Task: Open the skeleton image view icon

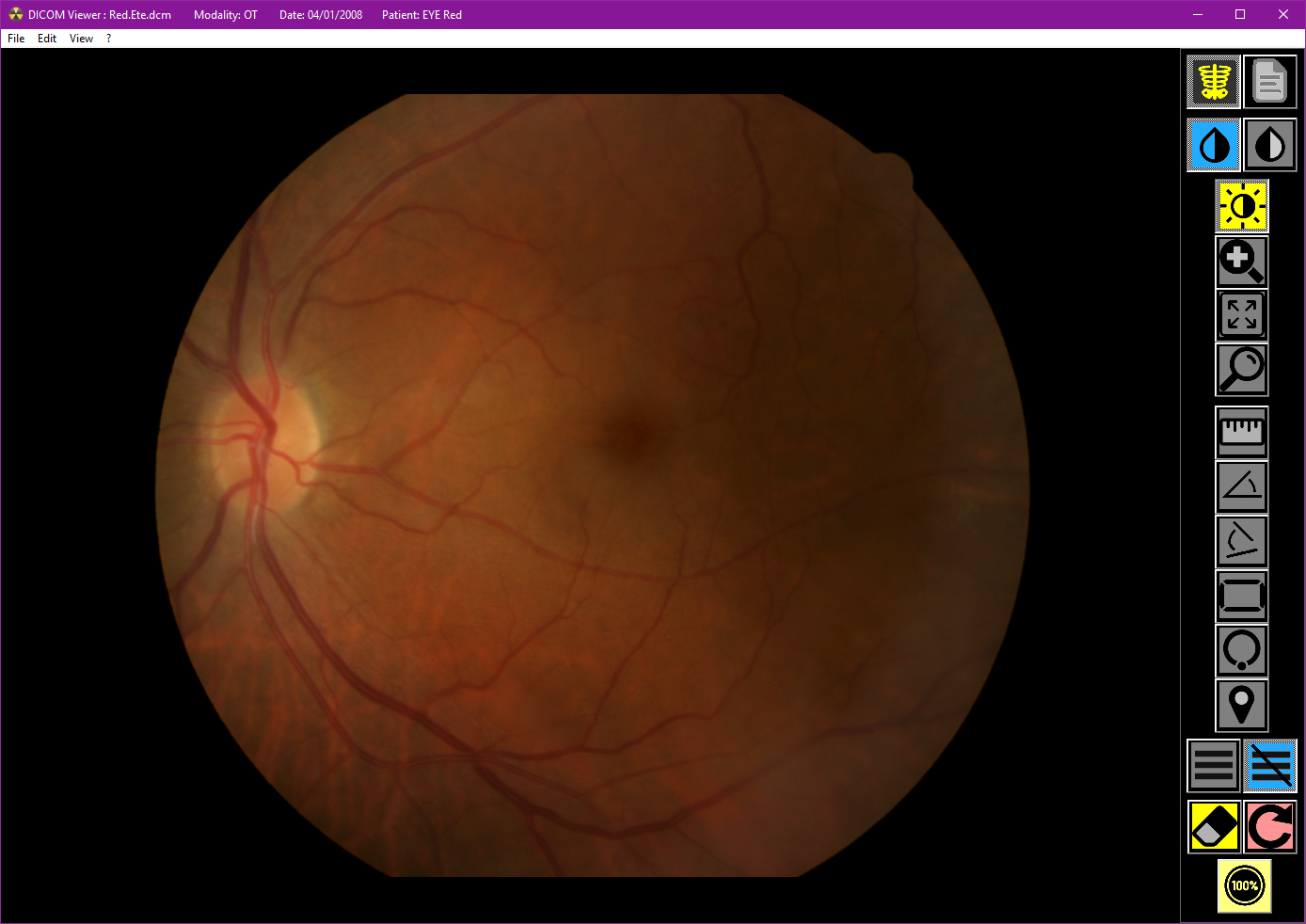Action: point(1214,82)
